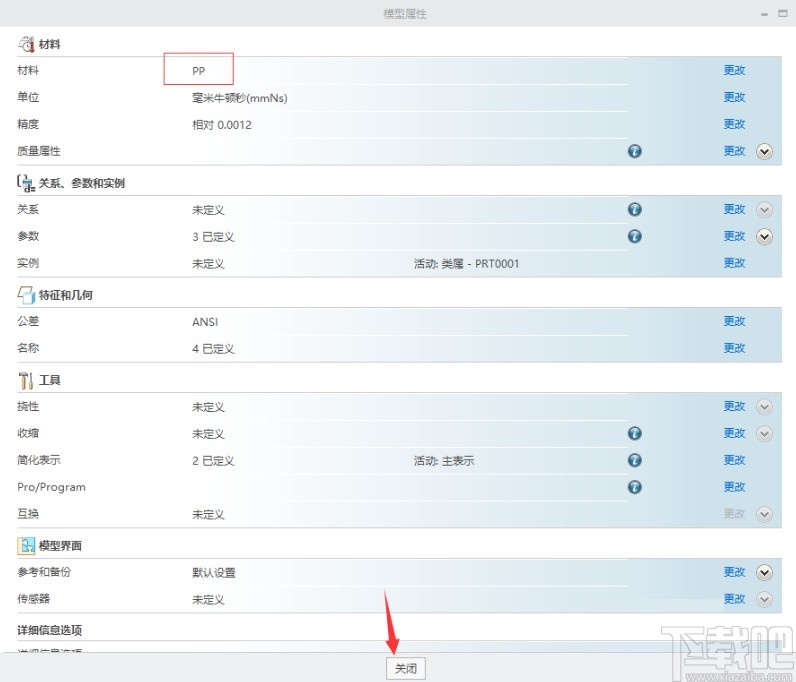
Task: Click 更改 for the Pro/Program row
Action: (x=734, y=487)
